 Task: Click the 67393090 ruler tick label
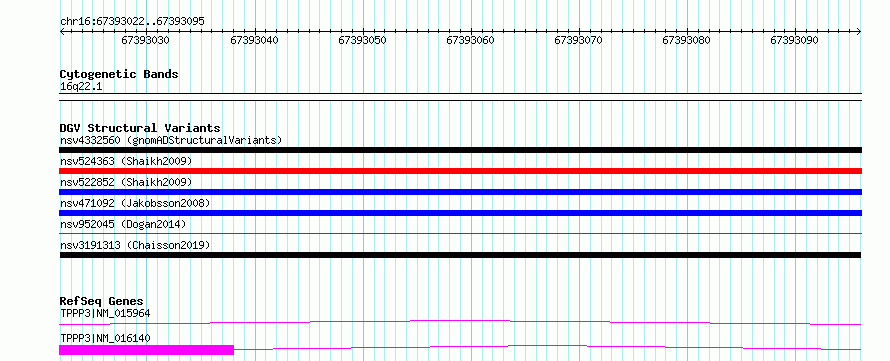(x=795, y=40)
